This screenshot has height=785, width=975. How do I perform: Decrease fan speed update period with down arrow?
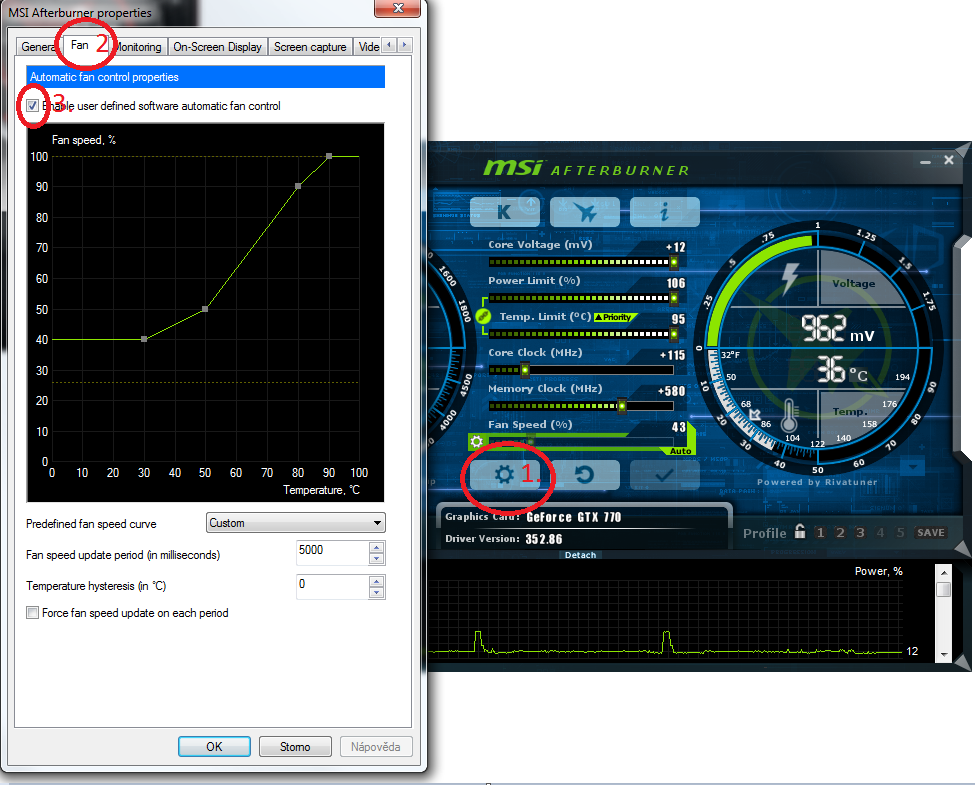pyautogui.click(x=376, y=559)
